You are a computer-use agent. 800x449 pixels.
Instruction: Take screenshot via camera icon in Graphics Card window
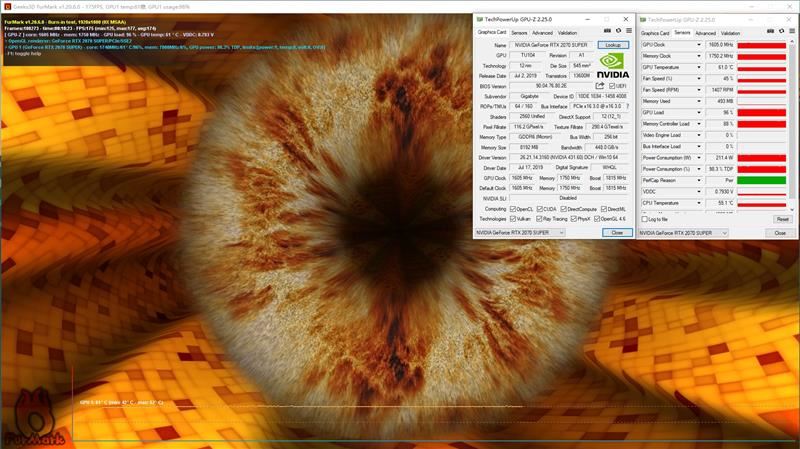click(607, 31)
